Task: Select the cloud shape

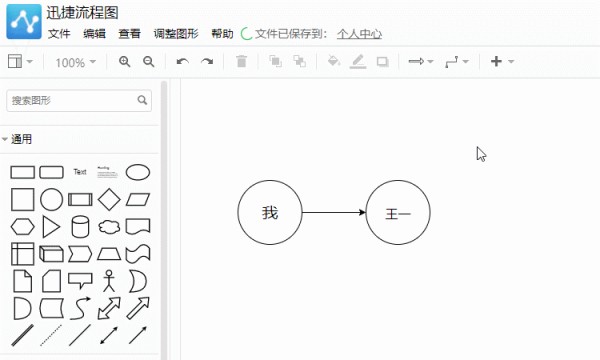Action: click(109, 227)
